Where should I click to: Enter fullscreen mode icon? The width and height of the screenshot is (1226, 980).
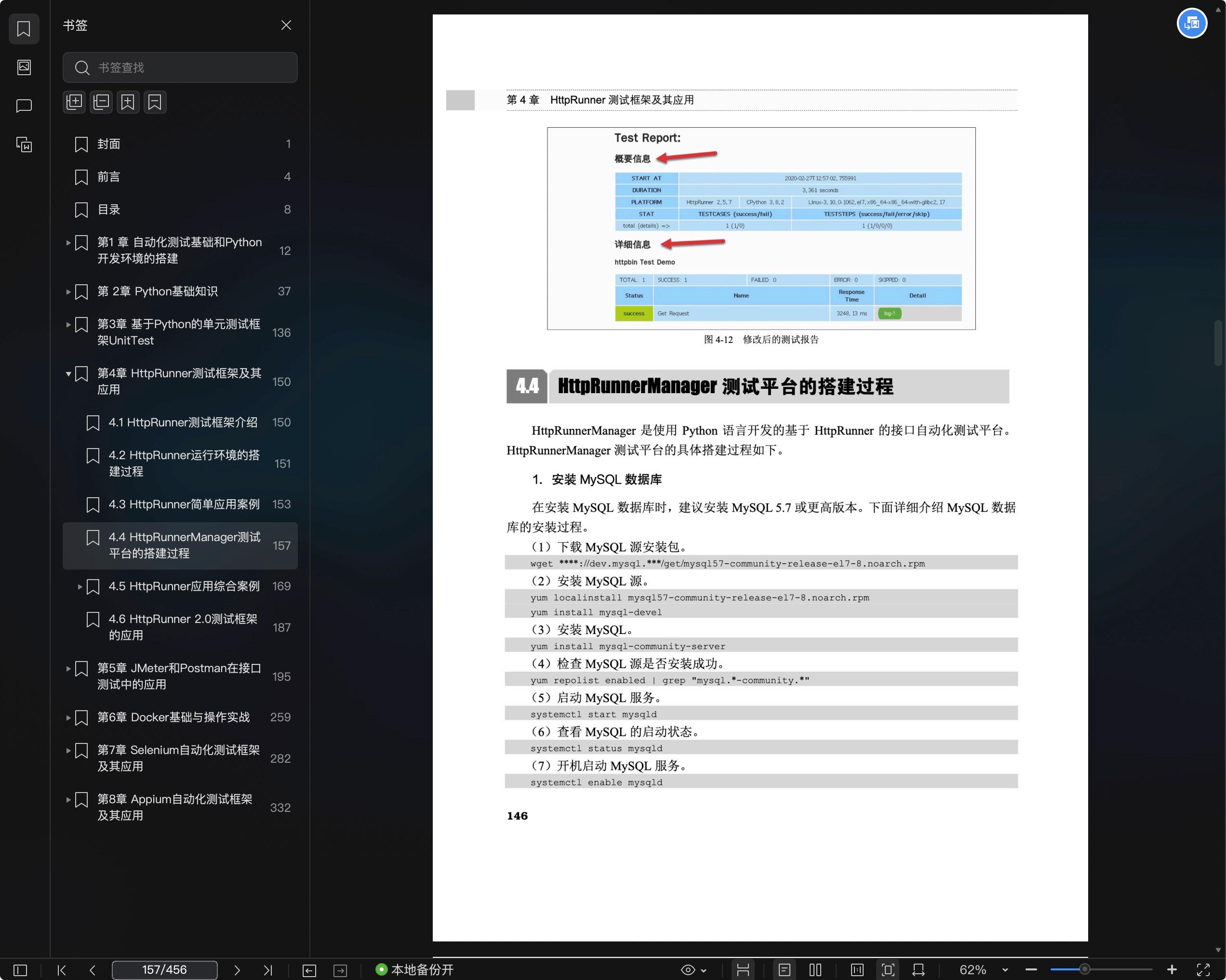[x=1203, y=970]
